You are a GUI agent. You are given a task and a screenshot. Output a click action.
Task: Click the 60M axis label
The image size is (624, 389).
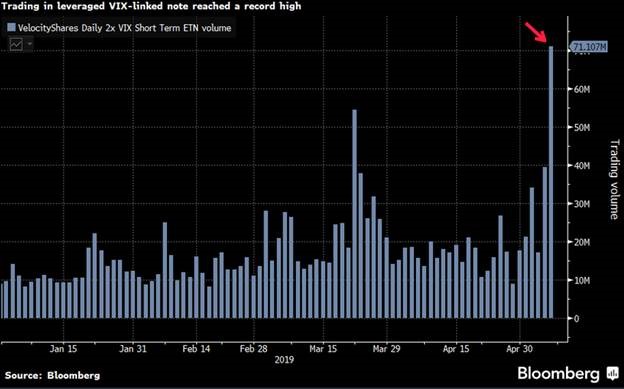[581, 89]
